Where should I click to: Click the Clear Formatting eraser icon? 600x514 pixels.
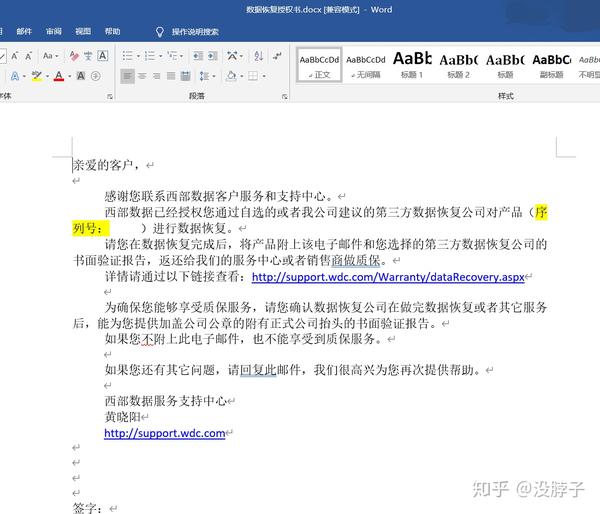click(x=74, y=56)
